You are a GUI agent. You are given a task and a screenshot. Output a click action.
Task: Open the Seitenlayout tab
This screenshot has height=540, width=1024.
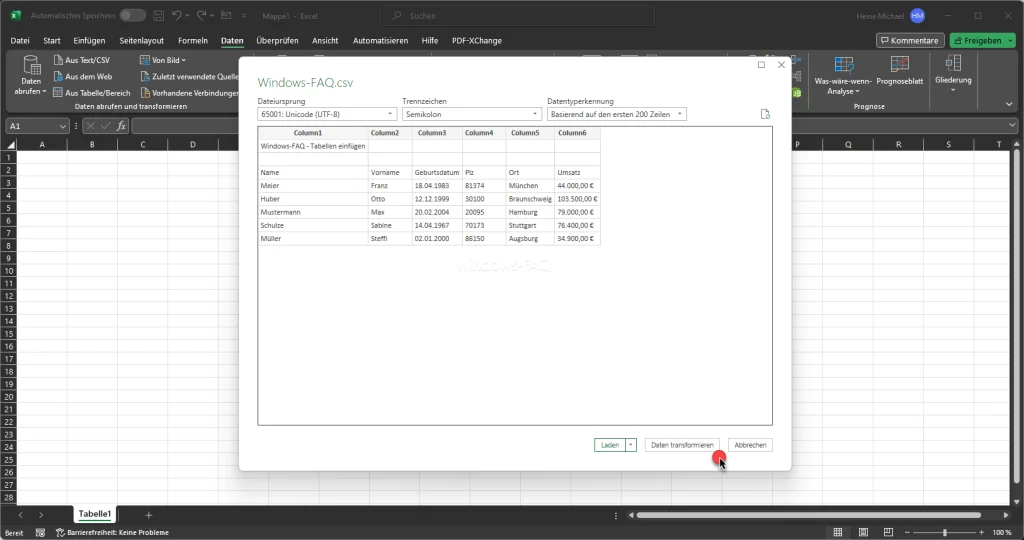141,40
